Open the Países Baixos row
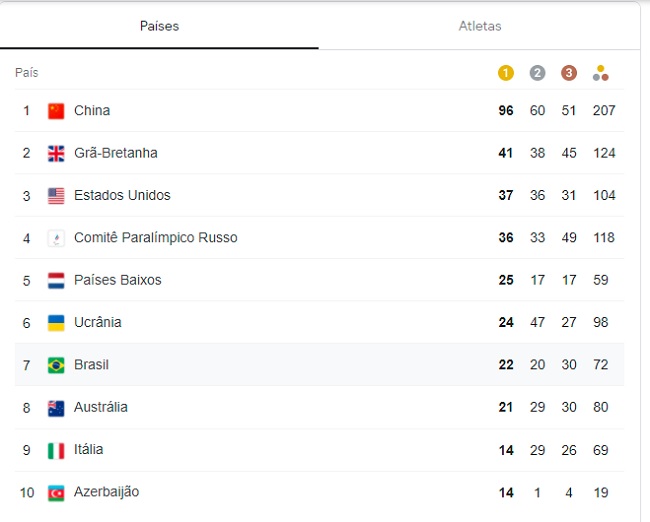Screen dimensions: 650x522 (x=319, y=280)
